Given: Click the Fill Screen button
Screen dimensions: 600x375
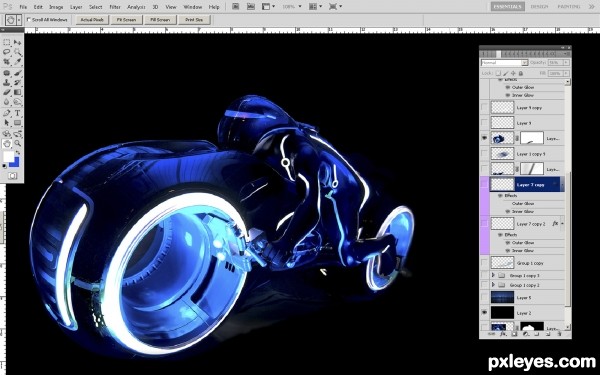Looking at the screenshot, I should point(160,20).
